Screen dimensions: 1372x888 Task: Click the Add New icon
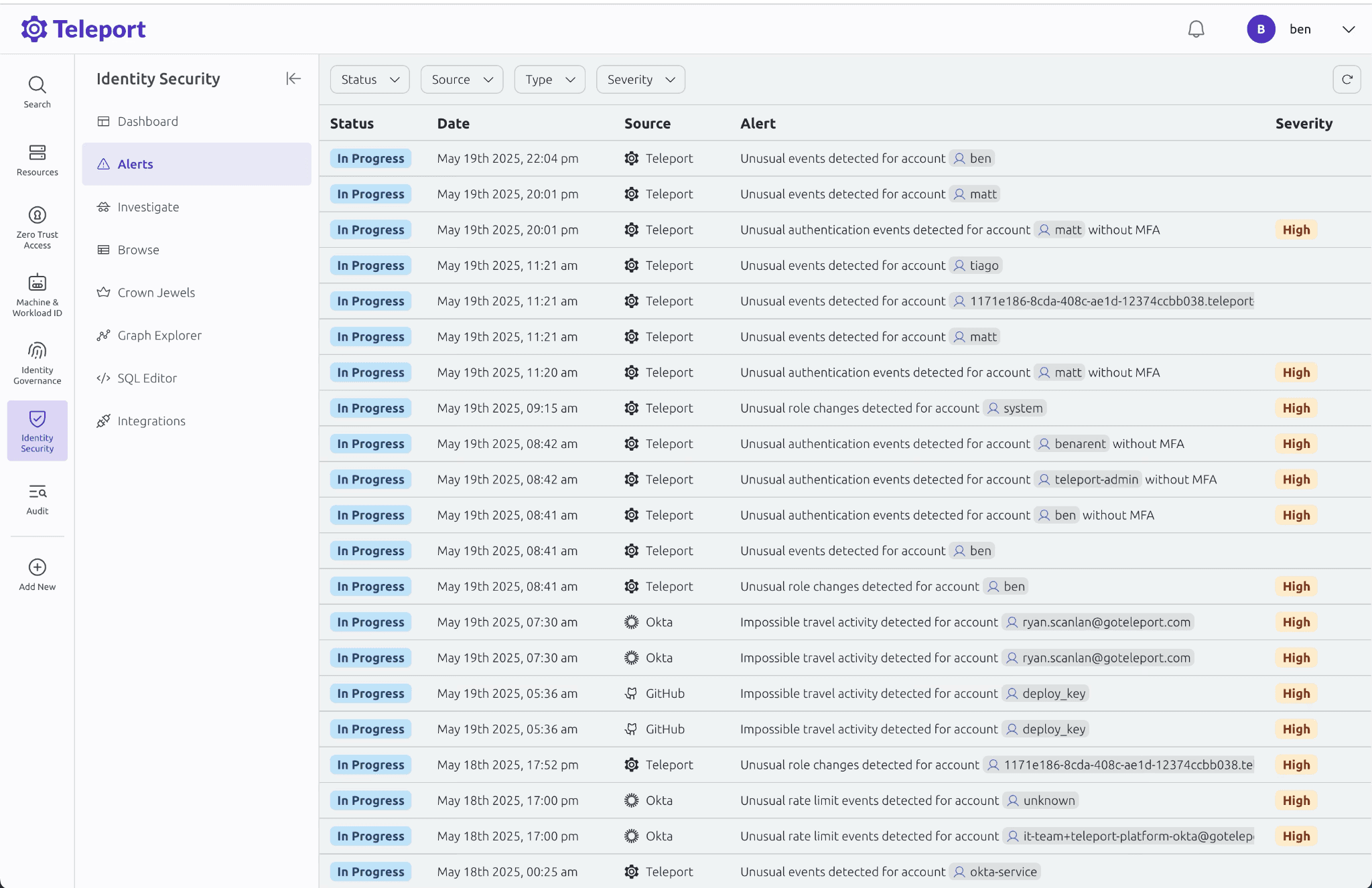point(38,567)
